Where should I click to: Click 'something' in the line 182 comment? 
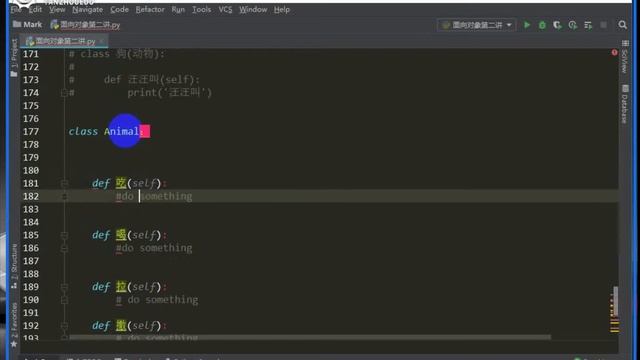click(166, 196)
